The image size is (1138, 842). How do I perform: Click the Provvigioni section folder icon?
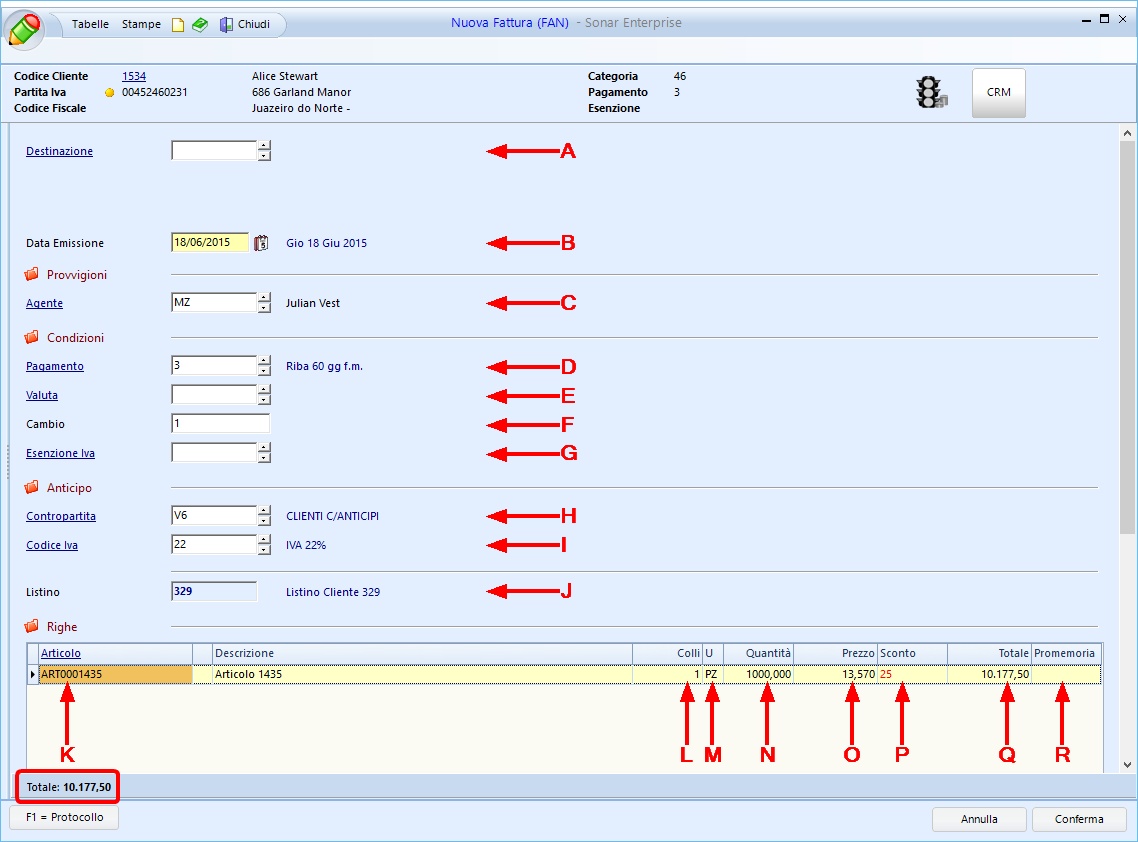point(32,274)
